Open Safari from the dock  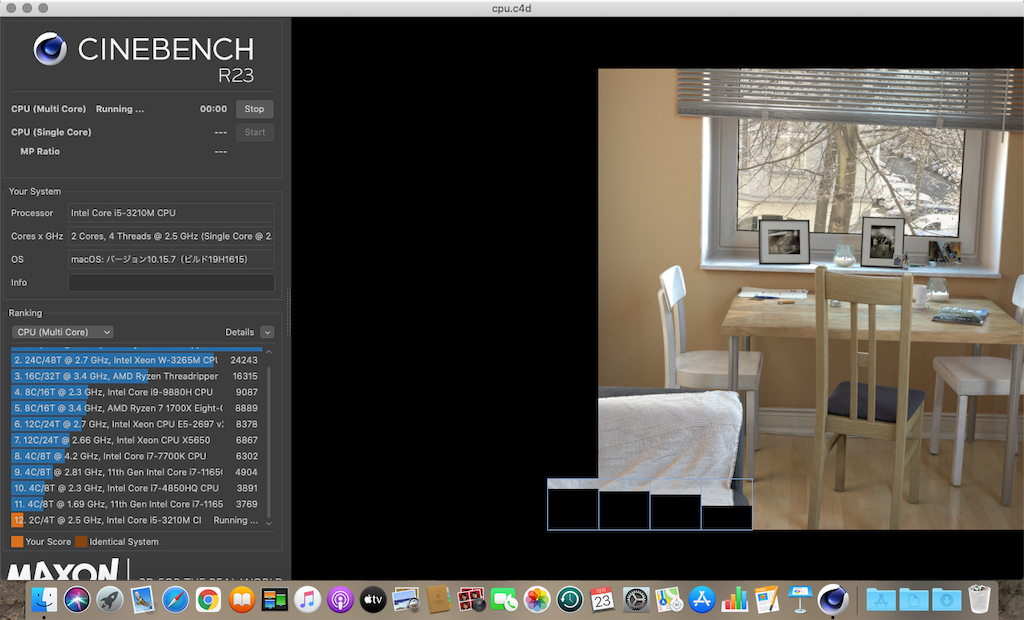(x=176, y=599)
